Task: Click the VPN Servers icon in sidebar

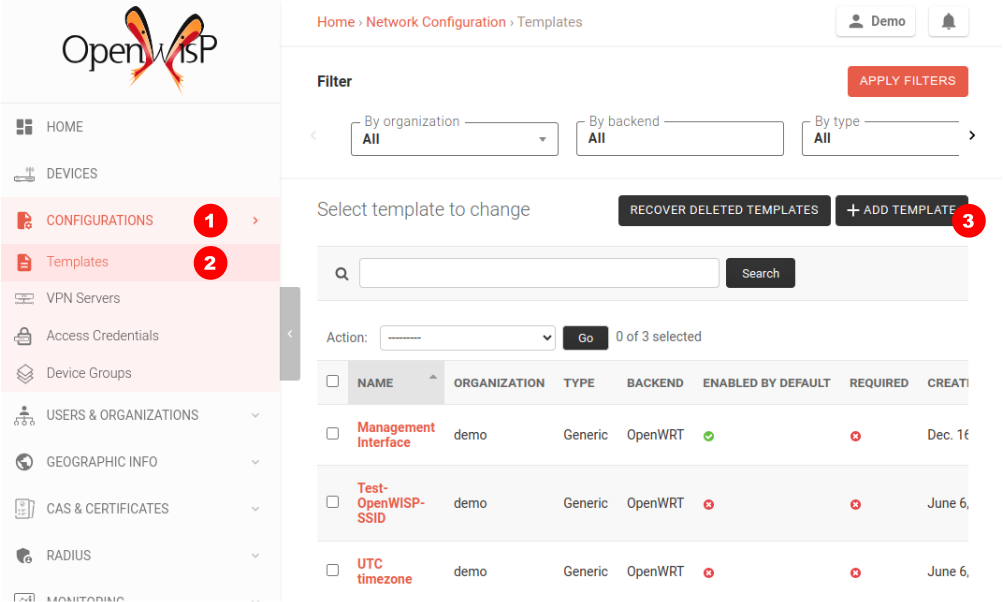Action: tap(25, 298)
